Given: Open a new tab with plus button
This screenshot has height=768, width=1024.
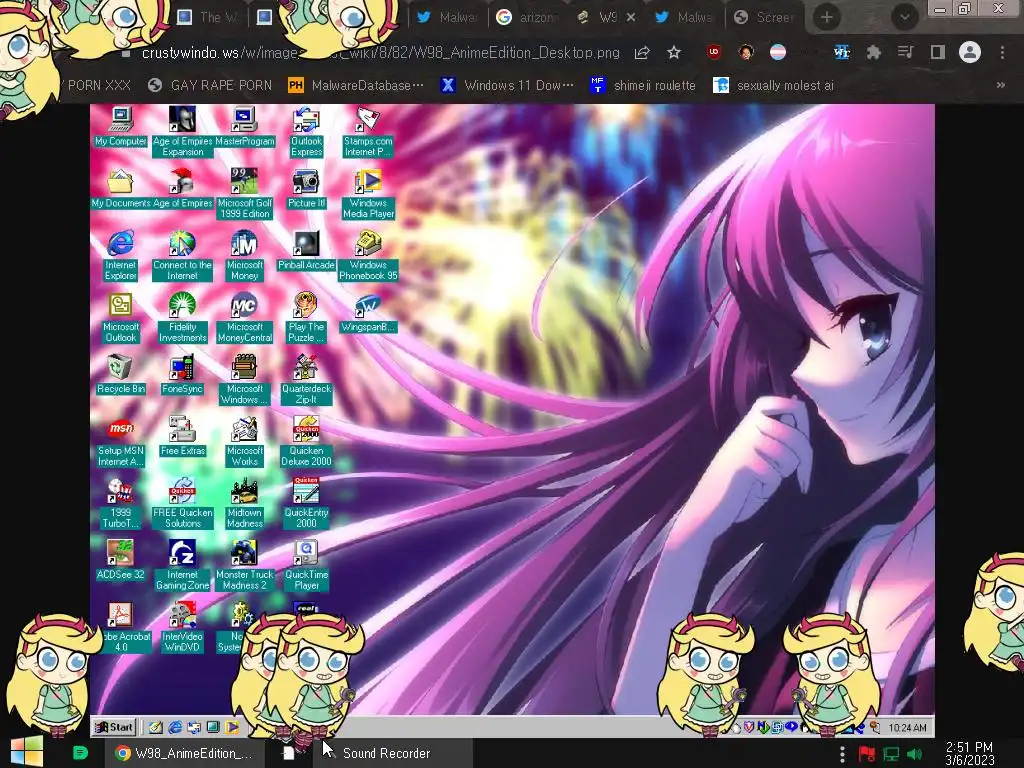Looking at the screenshot, I should [x=826, y=17].
